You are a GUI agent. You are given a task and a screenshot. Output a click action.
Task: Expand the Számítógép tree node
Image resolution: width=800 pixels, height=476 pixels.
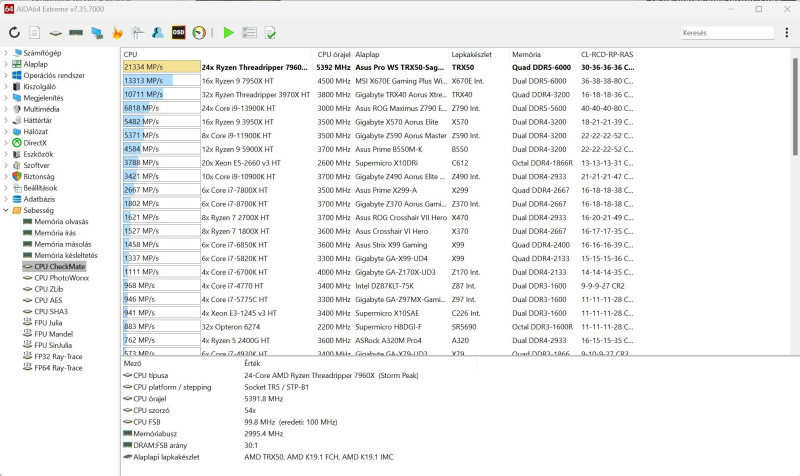[6, 53]
